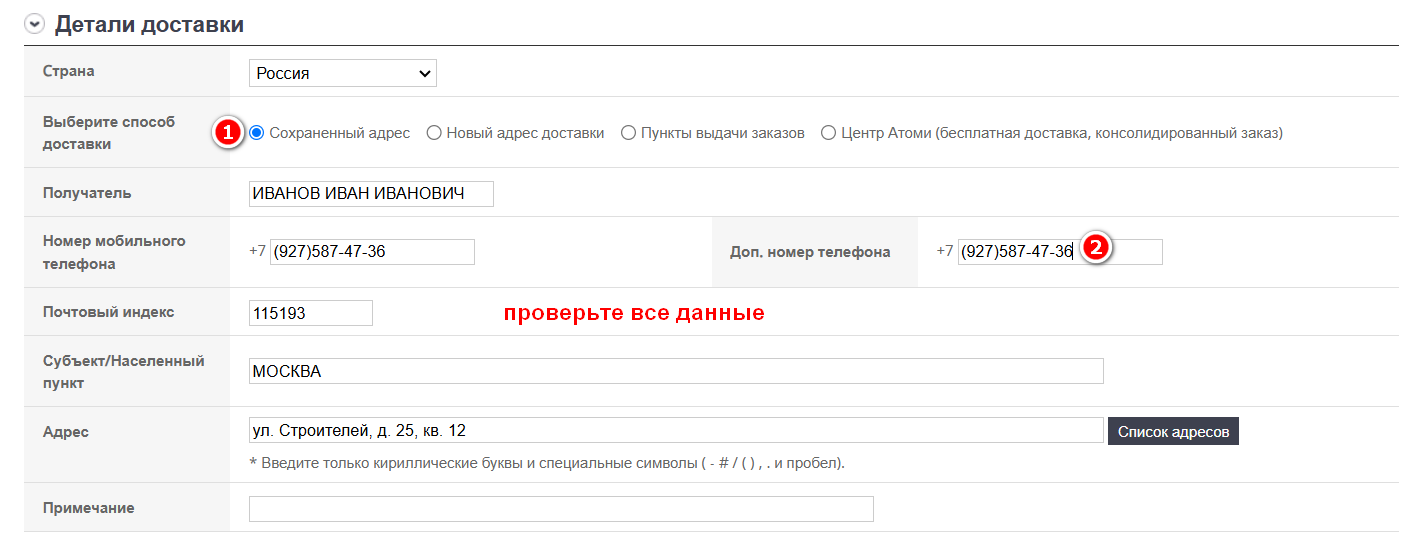1404x552 pixels.
Task: Click the red number 1 marker
Action: [228, 133]
